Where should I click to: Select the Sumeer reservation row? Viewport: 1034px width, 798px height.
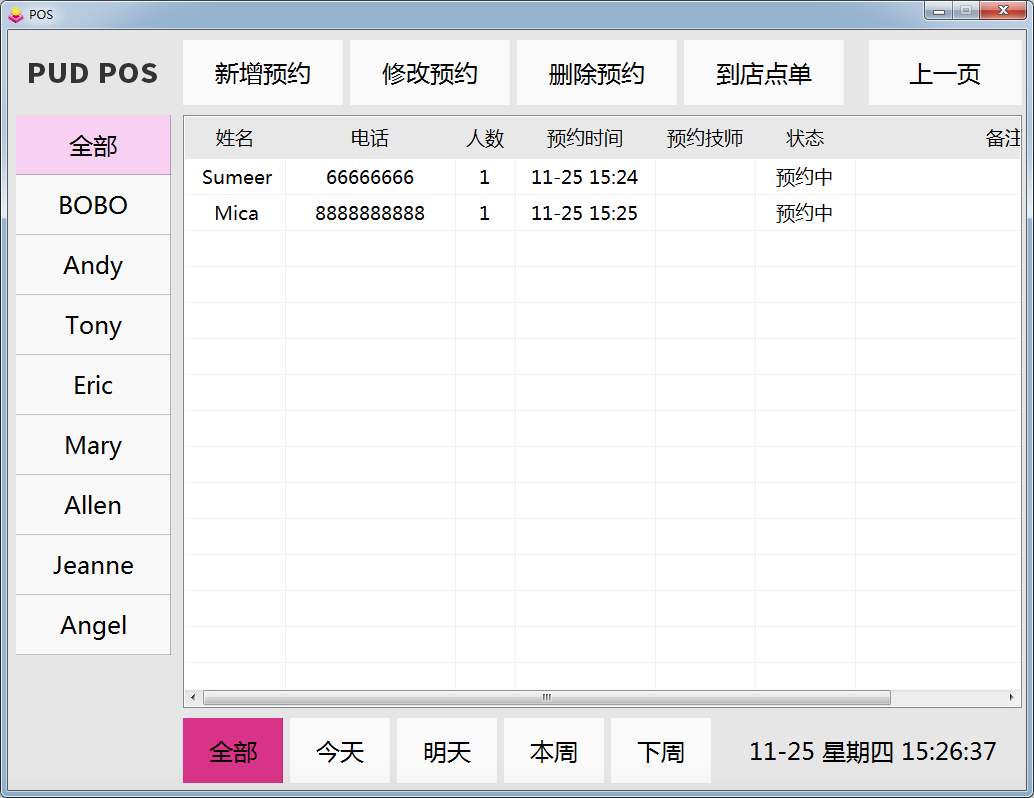[237, 178]
